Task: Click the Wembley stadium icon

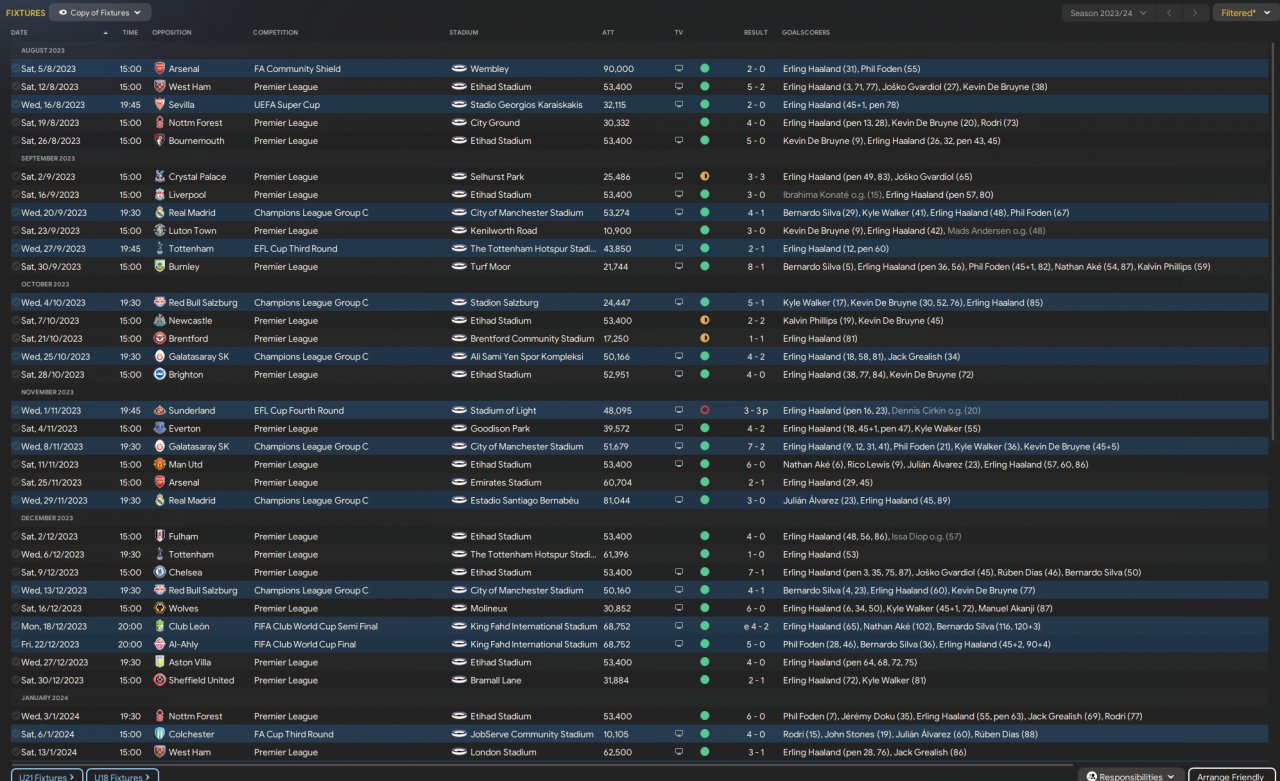Action: [x=459, y=69]
